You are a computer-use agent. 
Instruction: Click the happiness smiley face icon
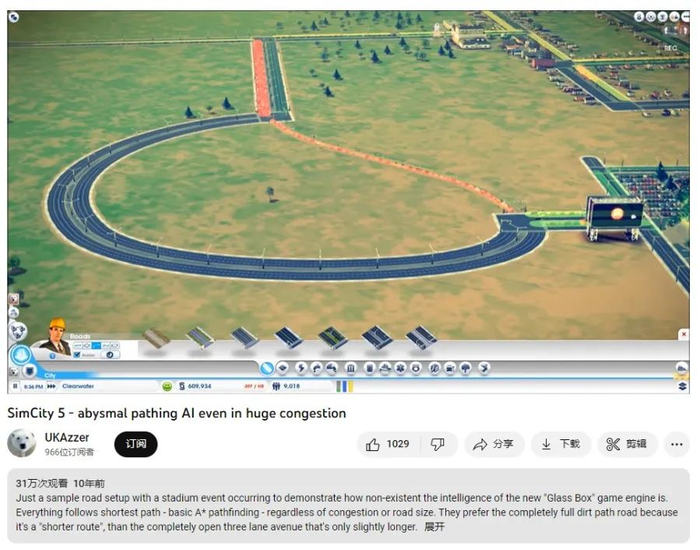tap(167, 386)
